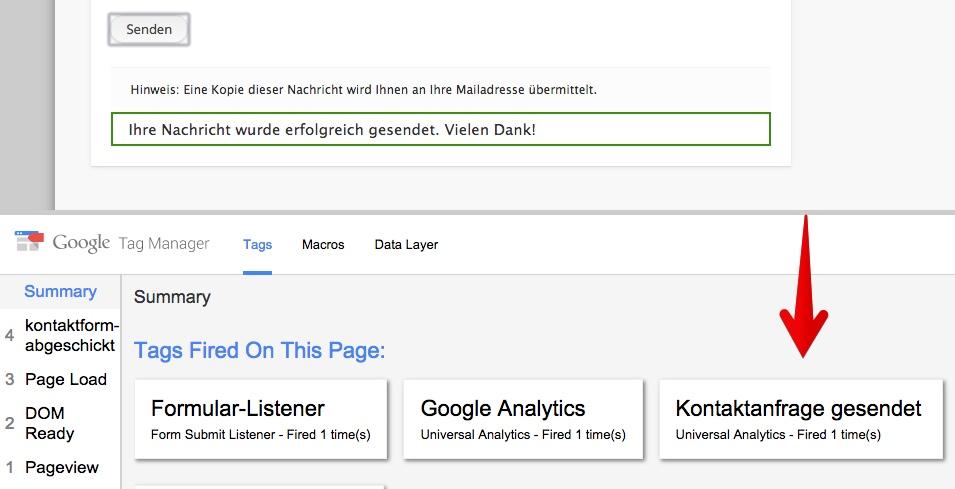The width and height of the screenshot is (955, 489).
Task: Open the Macros tab
Action: click(323, 244)
